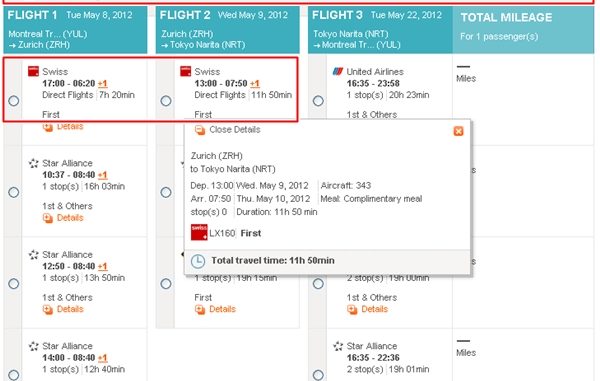Select the United Airlines 16:35 - 23:58 radio
The height and width of the screenshot is (381, 600).
coord(318,101)
